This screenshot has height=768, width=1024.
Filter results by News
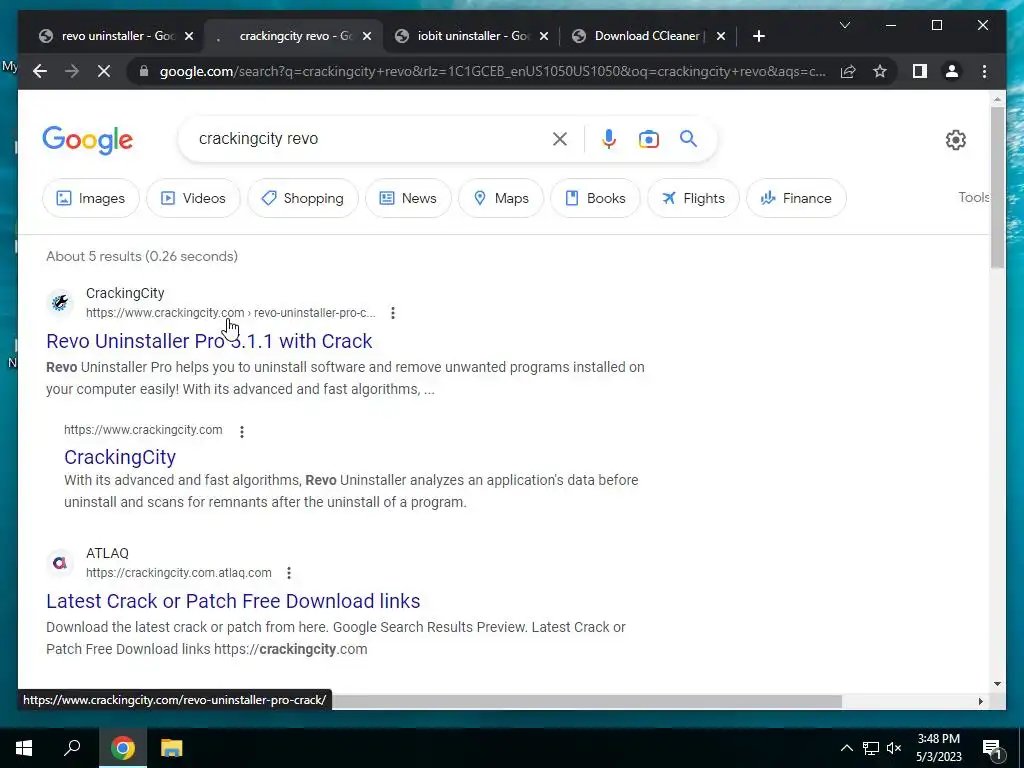(x=408, y=198)
